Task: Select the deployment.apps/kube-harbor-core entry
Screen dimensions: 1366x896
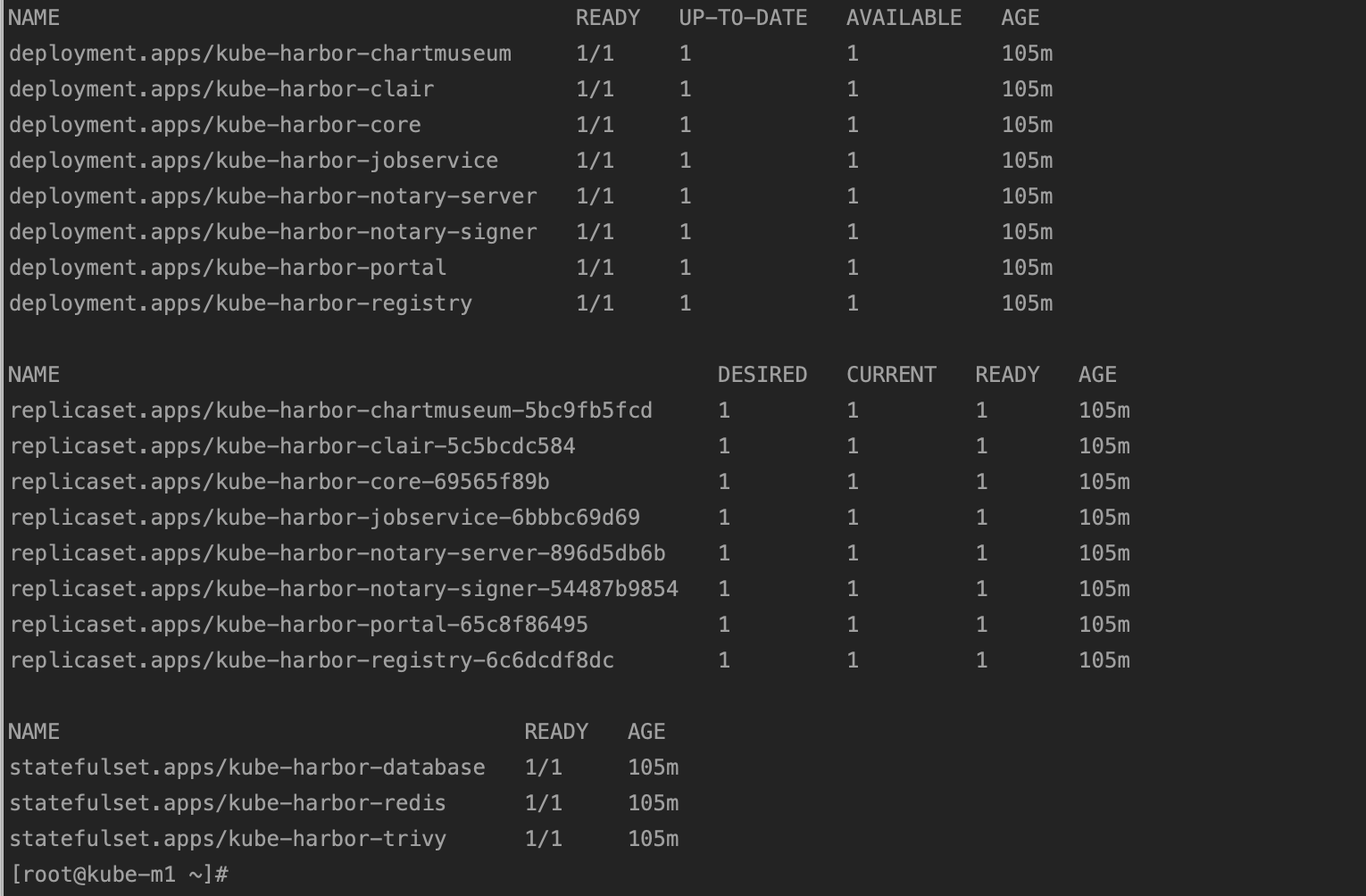Action: [214, 125]
